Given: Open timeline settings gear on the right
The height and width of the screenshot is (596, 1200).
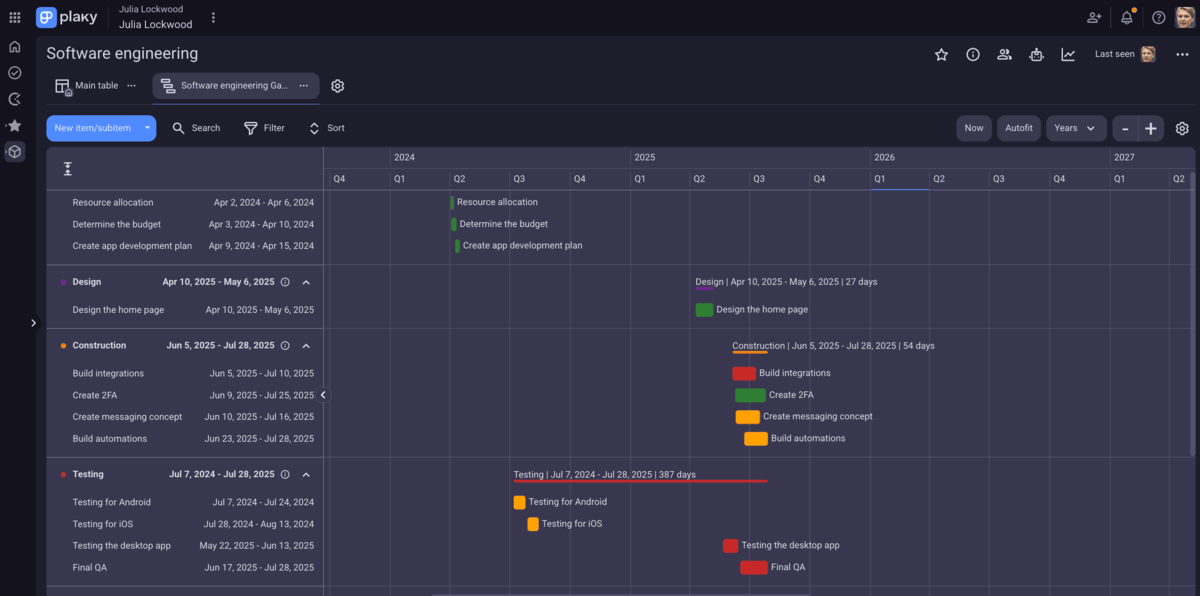Looking at the screenshot, I should click(x=1182, y=128).
